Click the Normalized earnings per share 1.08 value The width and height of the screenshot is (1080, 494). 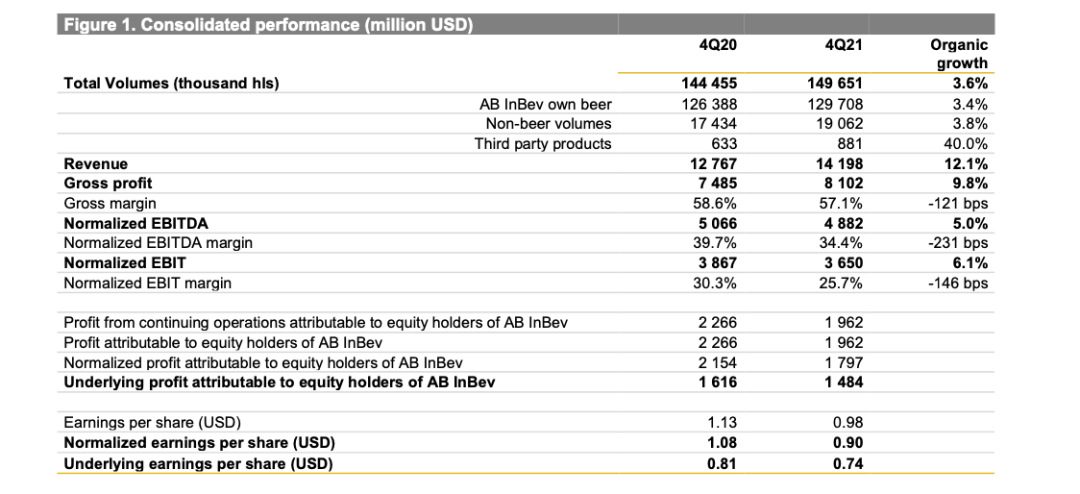tap(723, 442)
